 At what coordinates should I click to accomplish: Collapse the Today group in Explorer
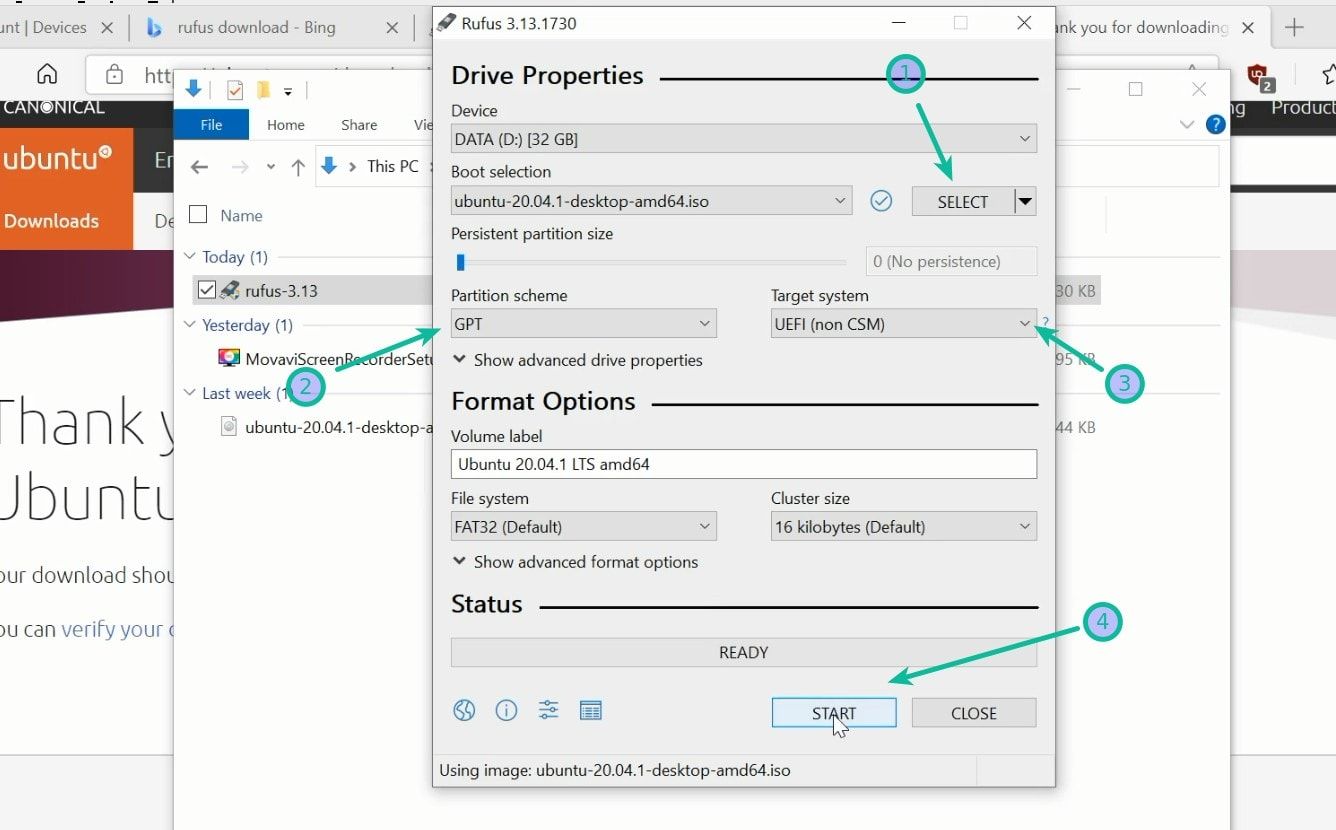point(190,257)
